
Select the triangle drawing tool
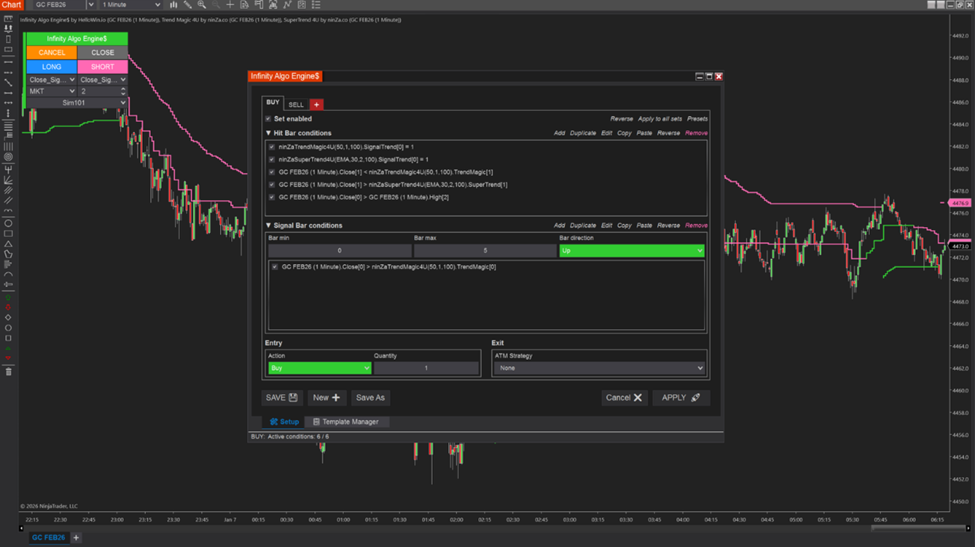[8, 244]
